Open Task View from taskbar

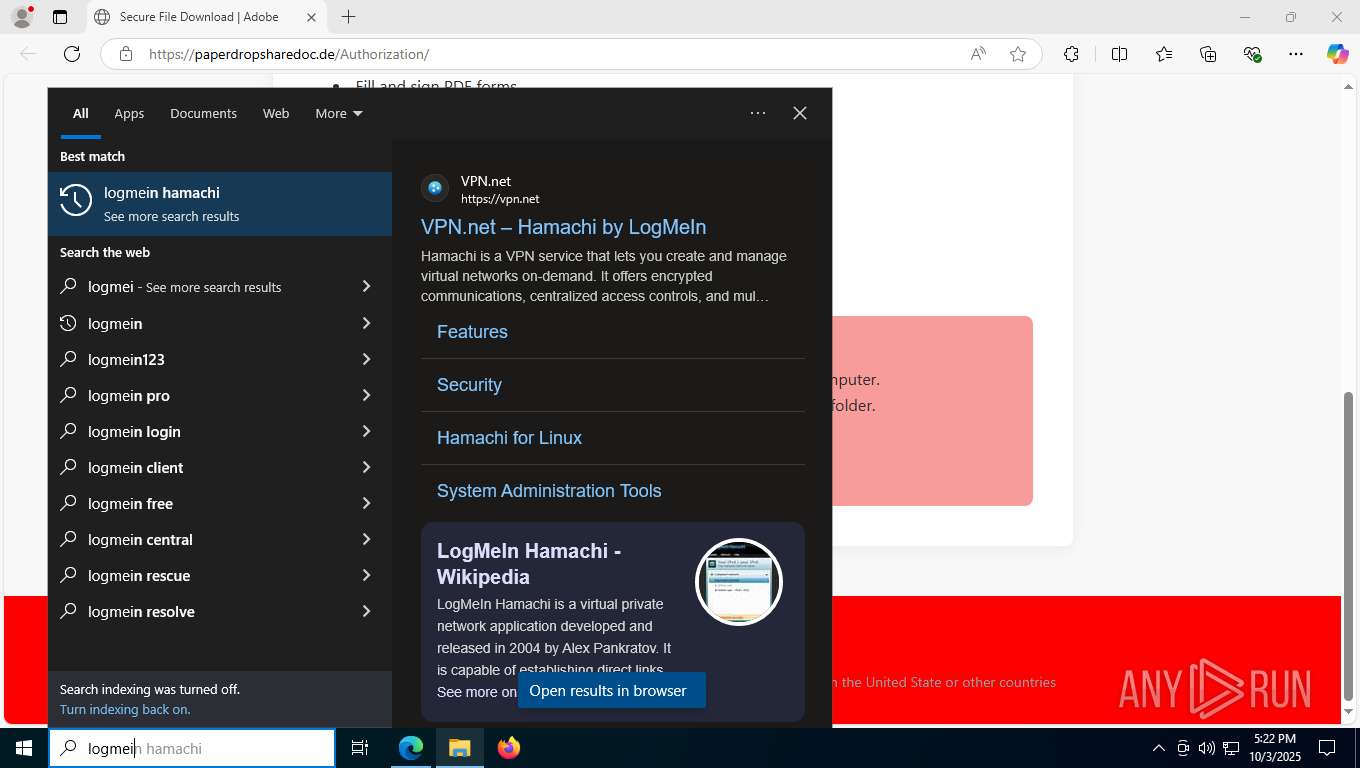360,748
